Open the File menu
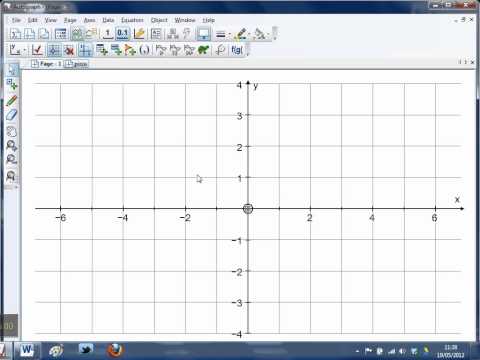Image resolution: width=480 pixels, height=360 pixels. (16, 20)
